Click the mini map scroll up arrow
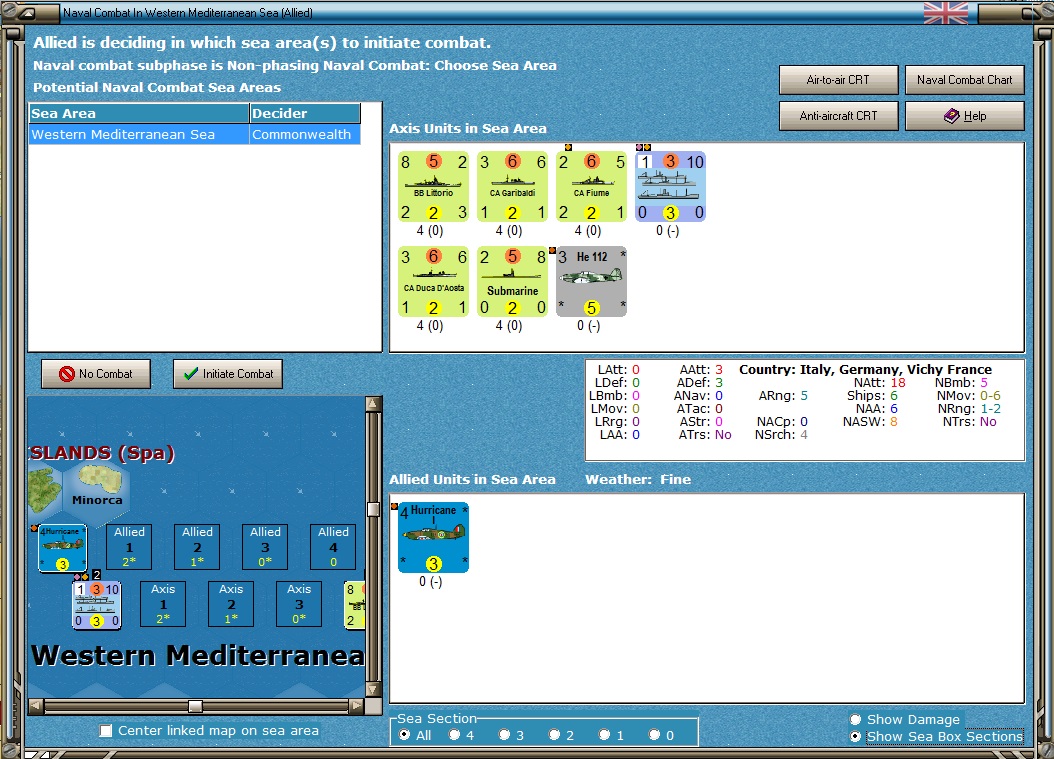The height and width of the screenshot is (759, 1054). click(373, 403)
